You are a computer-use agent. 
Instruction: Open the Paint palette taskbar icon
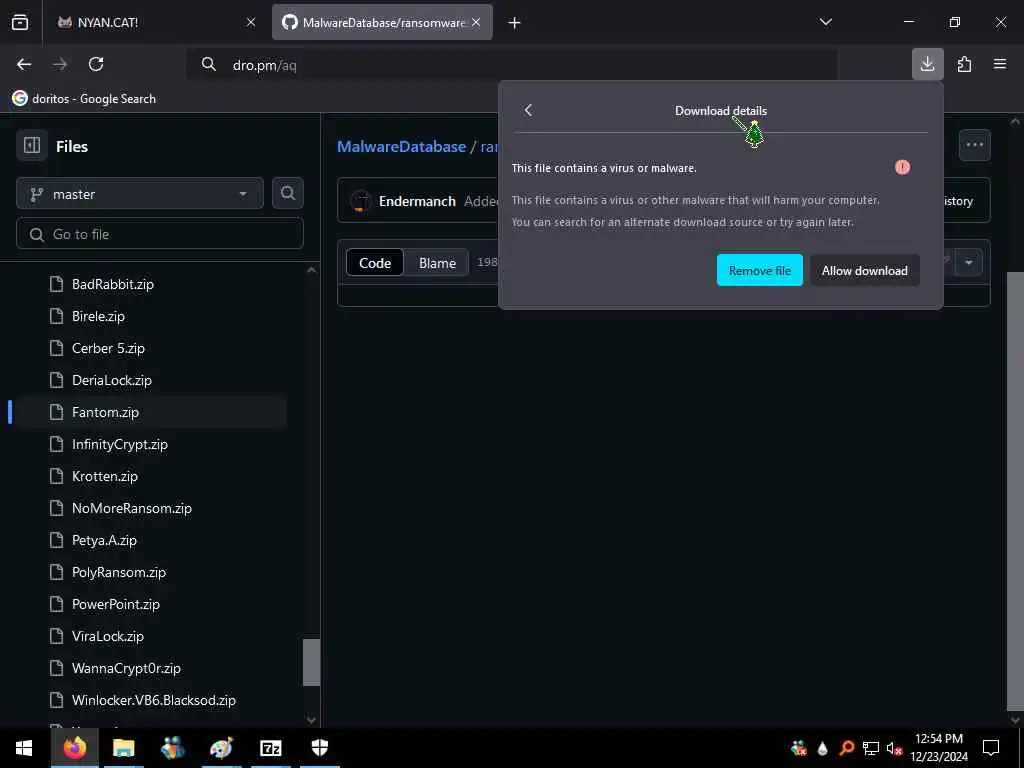(221, 748)
